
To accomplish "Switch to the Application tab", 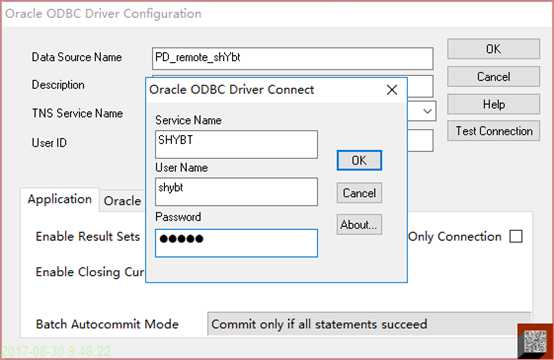I will [x=59, y=200].
